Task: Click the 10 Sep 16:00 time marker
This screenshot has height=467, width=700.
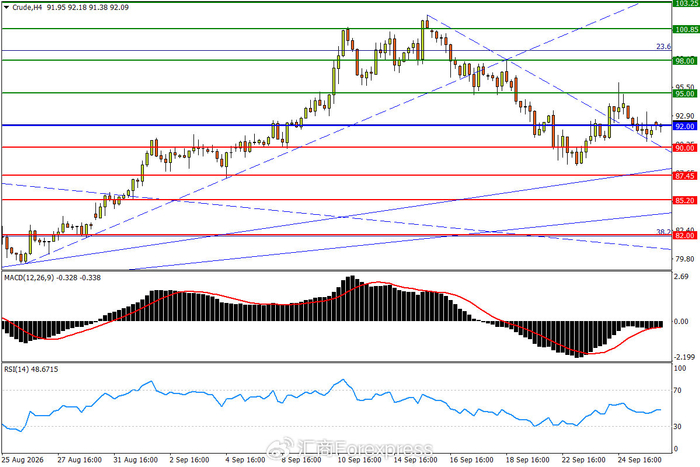Action: (x=359, y=460)
